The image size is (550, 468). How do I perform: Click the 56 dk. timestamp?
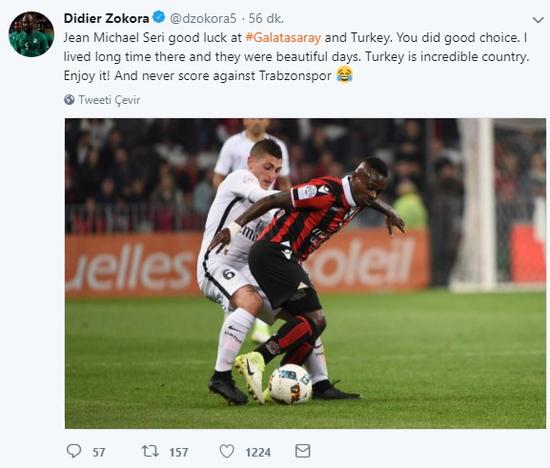(266, 18)
